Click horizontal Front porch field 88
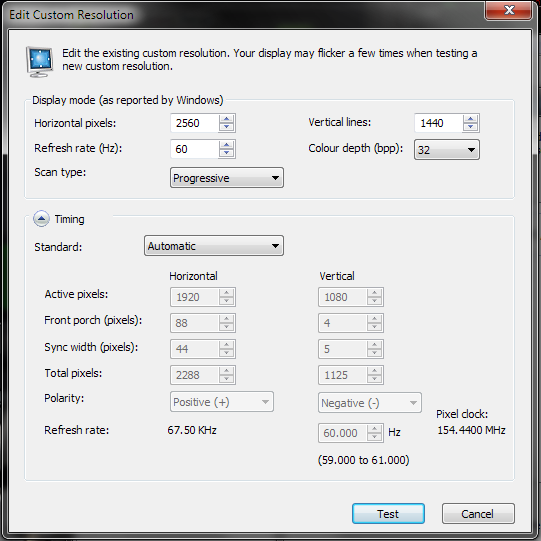The height and width of the screenshot is (541, 541). [195, 323]
